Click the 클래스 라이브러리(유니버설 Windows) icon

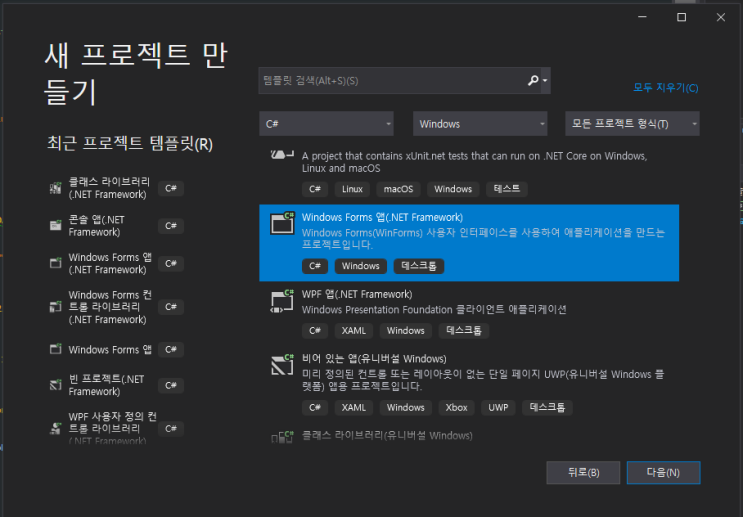[282, 437]
